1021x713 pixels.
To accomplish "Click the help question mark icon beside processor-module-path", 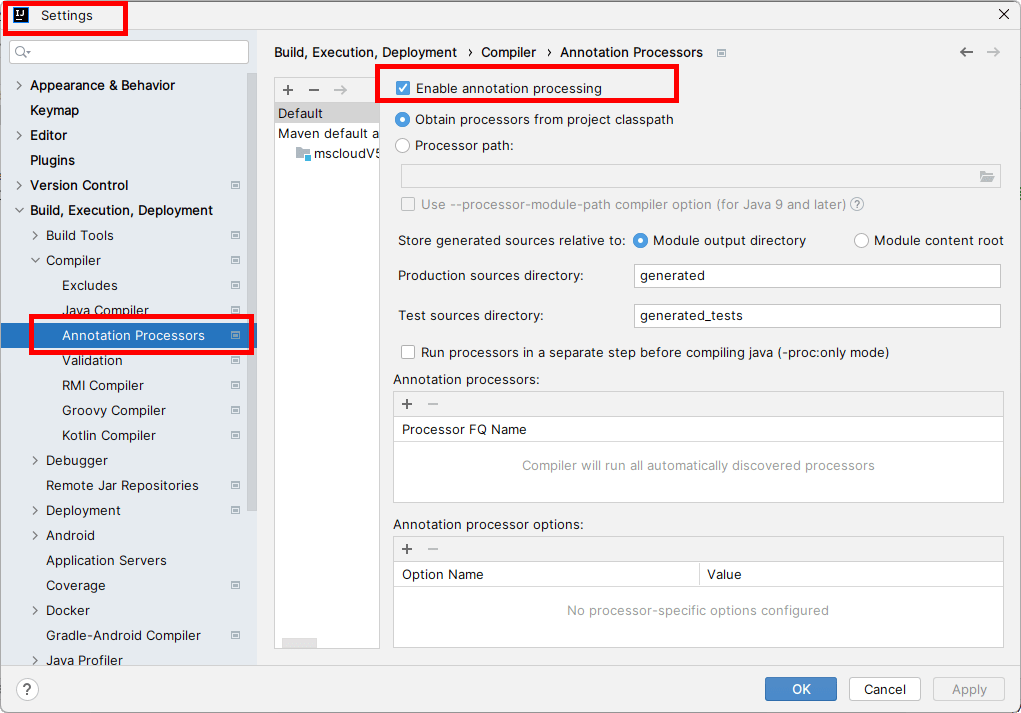I will coord(857,204).
